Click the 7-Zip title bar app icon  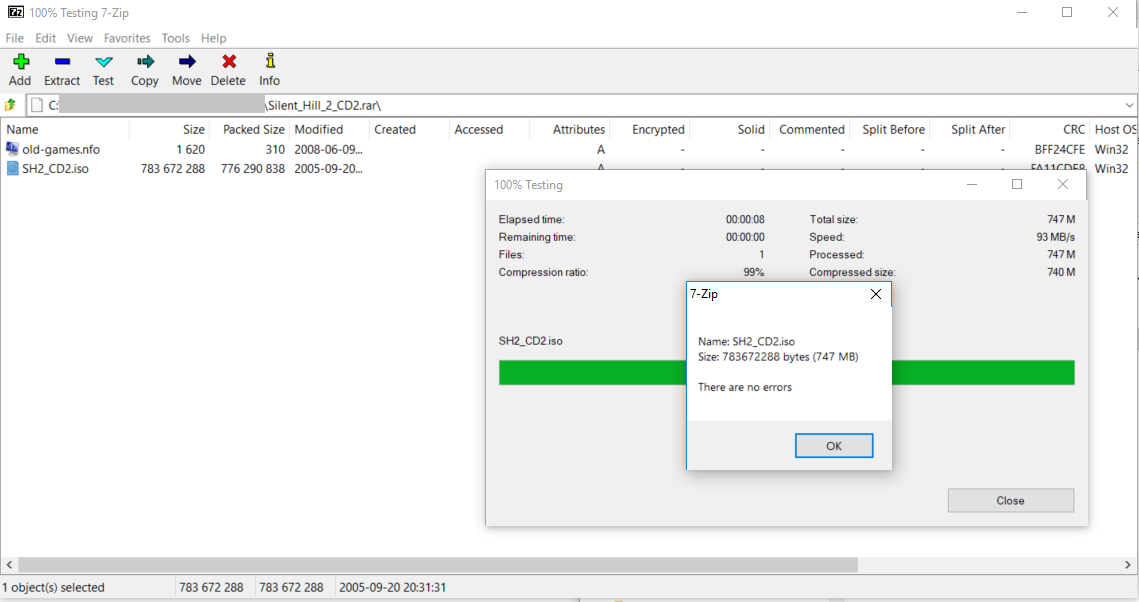[x=15, y=12]
